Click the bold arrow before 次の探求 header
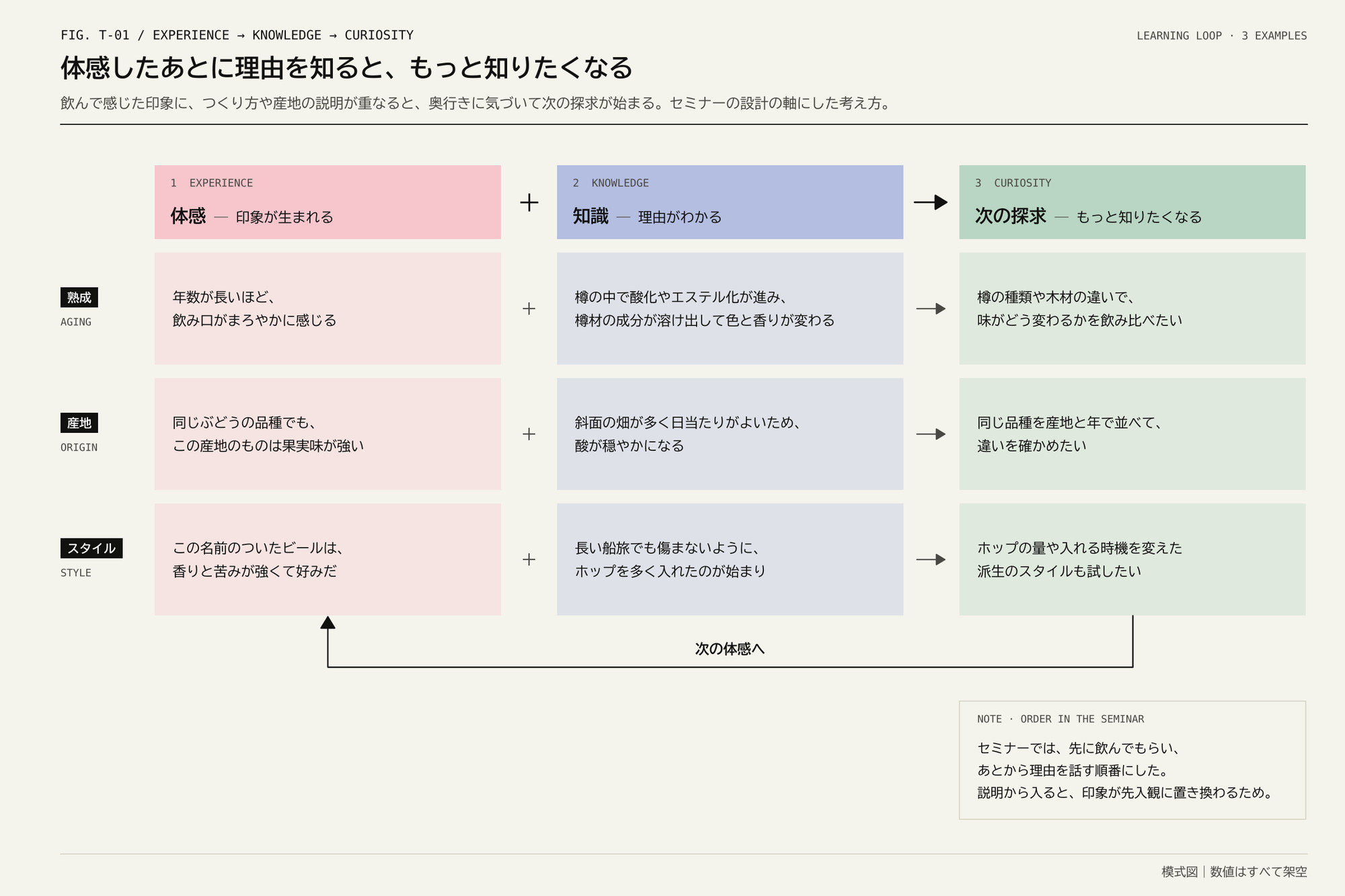Screen dimensions: 1345x896 (931, 202)
